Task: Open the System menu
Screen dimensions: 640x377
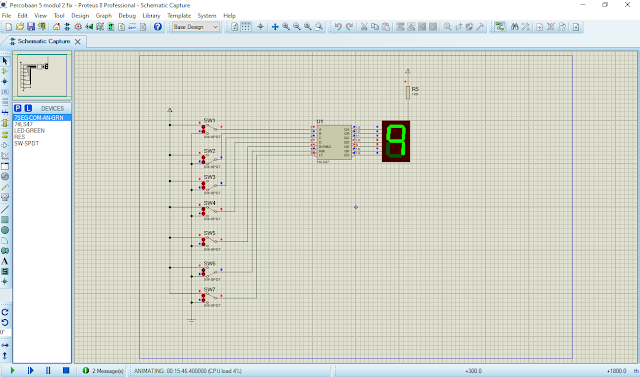Action: tap(207, 16)
